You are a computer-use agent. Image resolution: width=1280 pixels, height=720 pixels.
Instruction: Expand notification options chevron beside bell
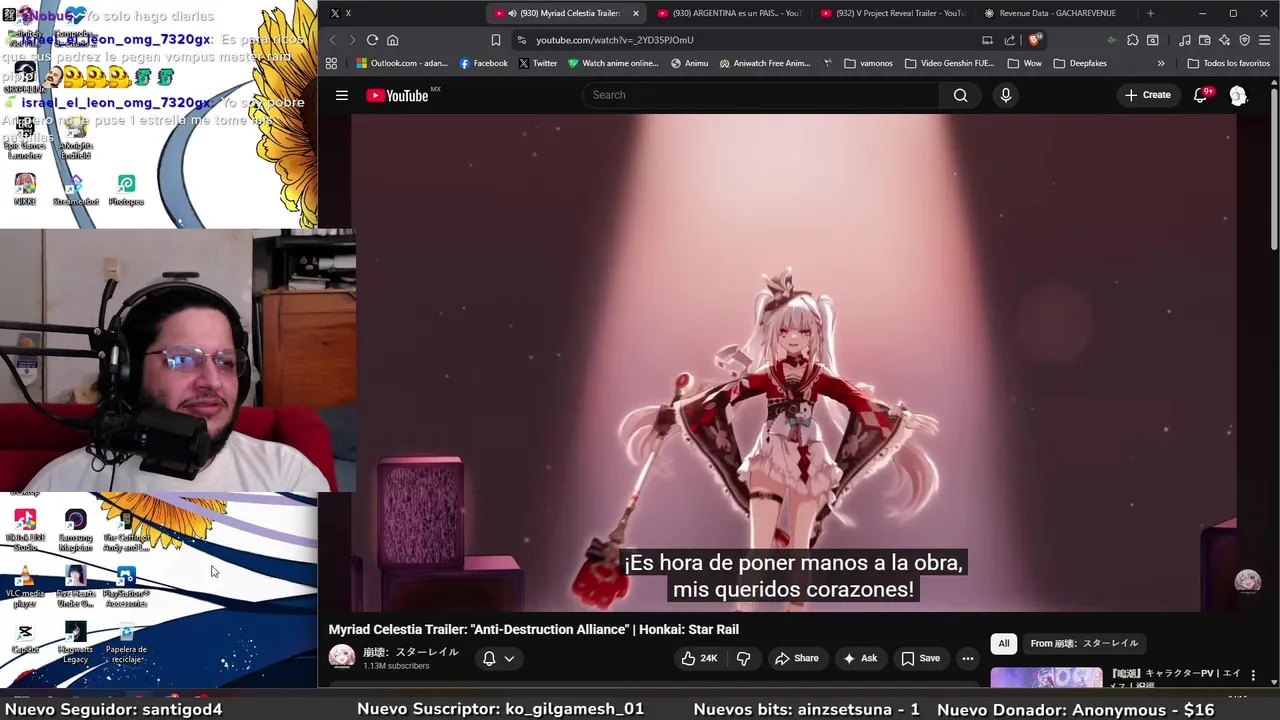pos(509,658)
